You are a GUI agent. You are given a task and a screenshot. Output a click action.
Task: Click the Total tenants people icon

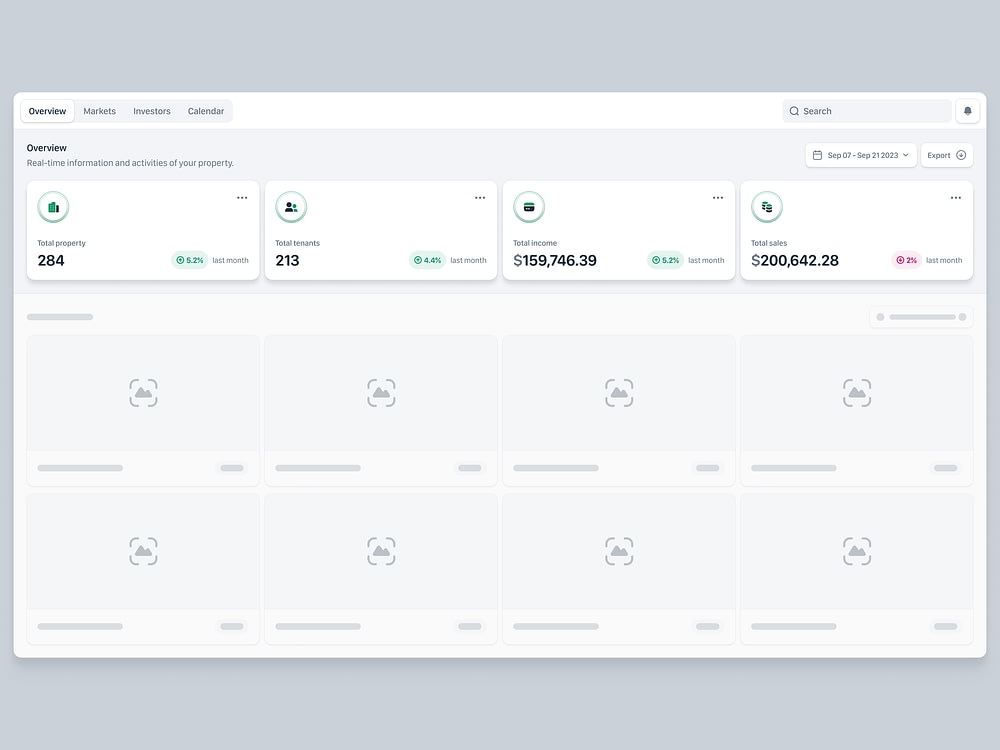click(x=291, y=207)
